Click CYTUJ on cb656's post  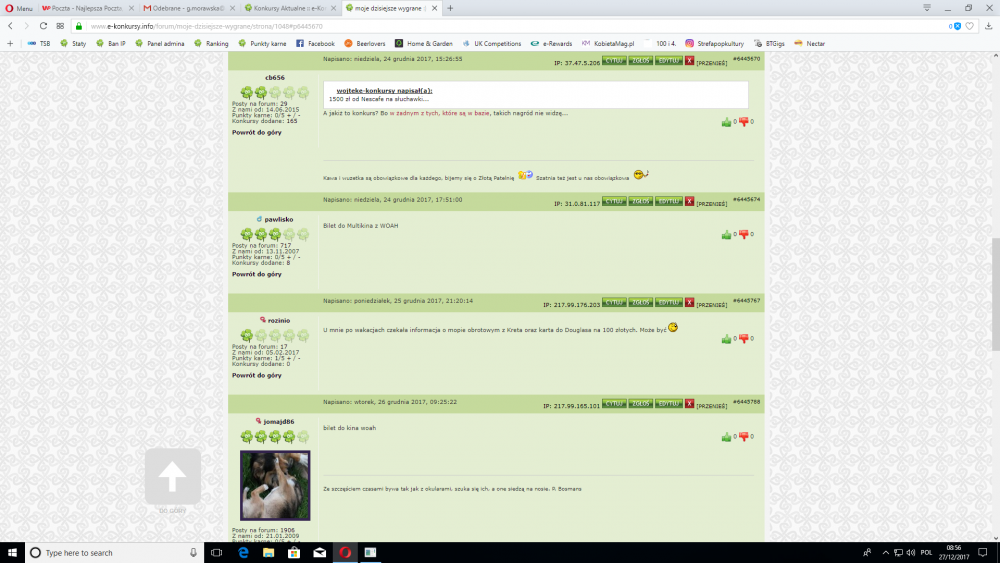pos(614,61)
